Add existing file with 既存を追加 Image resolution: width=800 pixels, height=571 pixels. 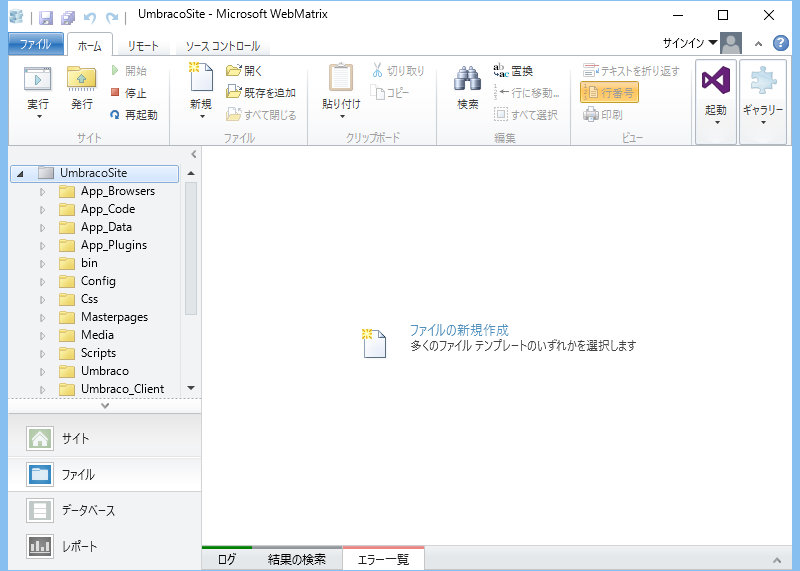[x=261, y=92]
